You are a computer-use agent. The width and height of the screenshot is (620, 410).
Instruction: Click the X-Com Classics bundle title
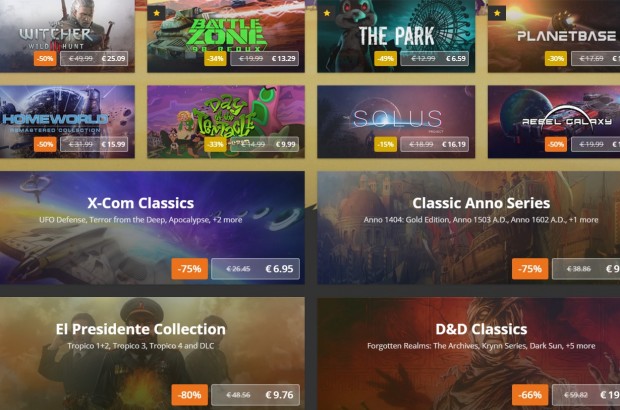tap(140, 203)
